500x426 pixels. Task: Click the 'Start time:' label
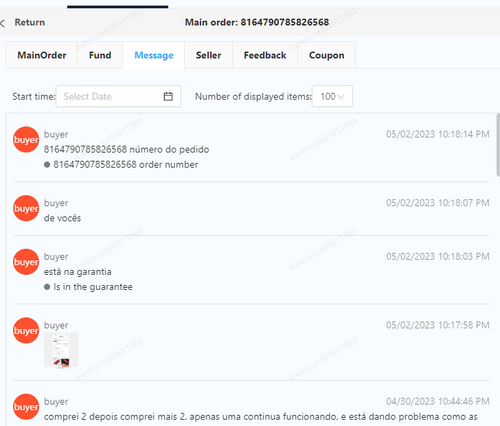(x=34, y=97)
